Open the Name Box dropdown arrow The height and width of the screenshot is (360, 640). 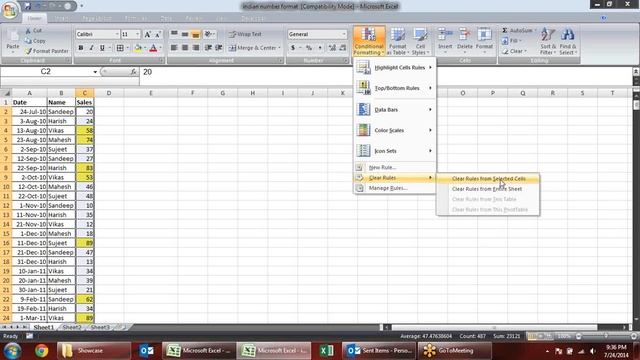click(95, 72)
